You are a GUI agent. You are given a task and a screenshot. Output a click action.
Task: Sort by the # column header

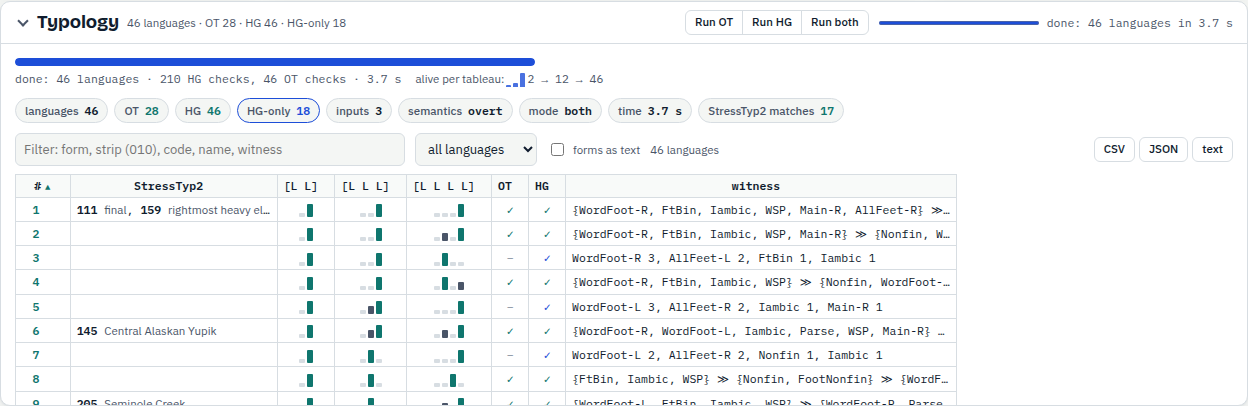(x=43, y=186)
